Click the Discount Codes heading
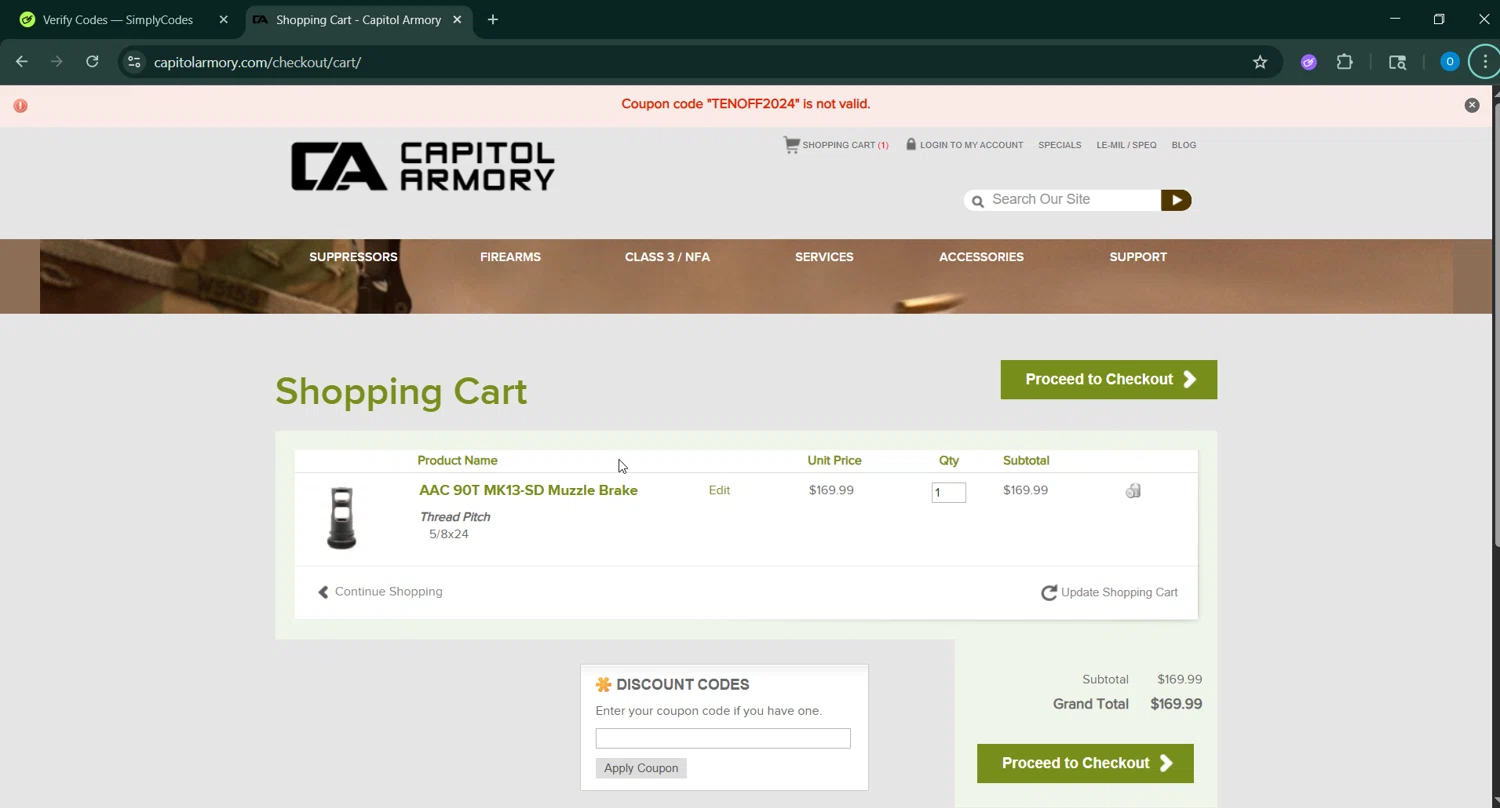 [683, 685]
